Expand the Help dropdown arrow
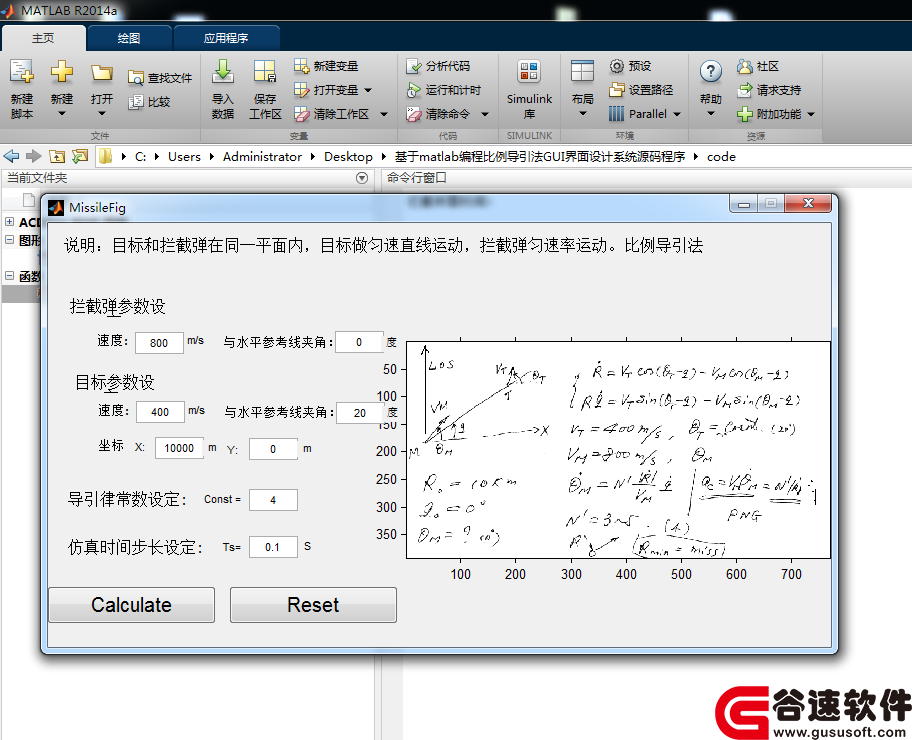This screenshot has height=740, width=912. 711,114
